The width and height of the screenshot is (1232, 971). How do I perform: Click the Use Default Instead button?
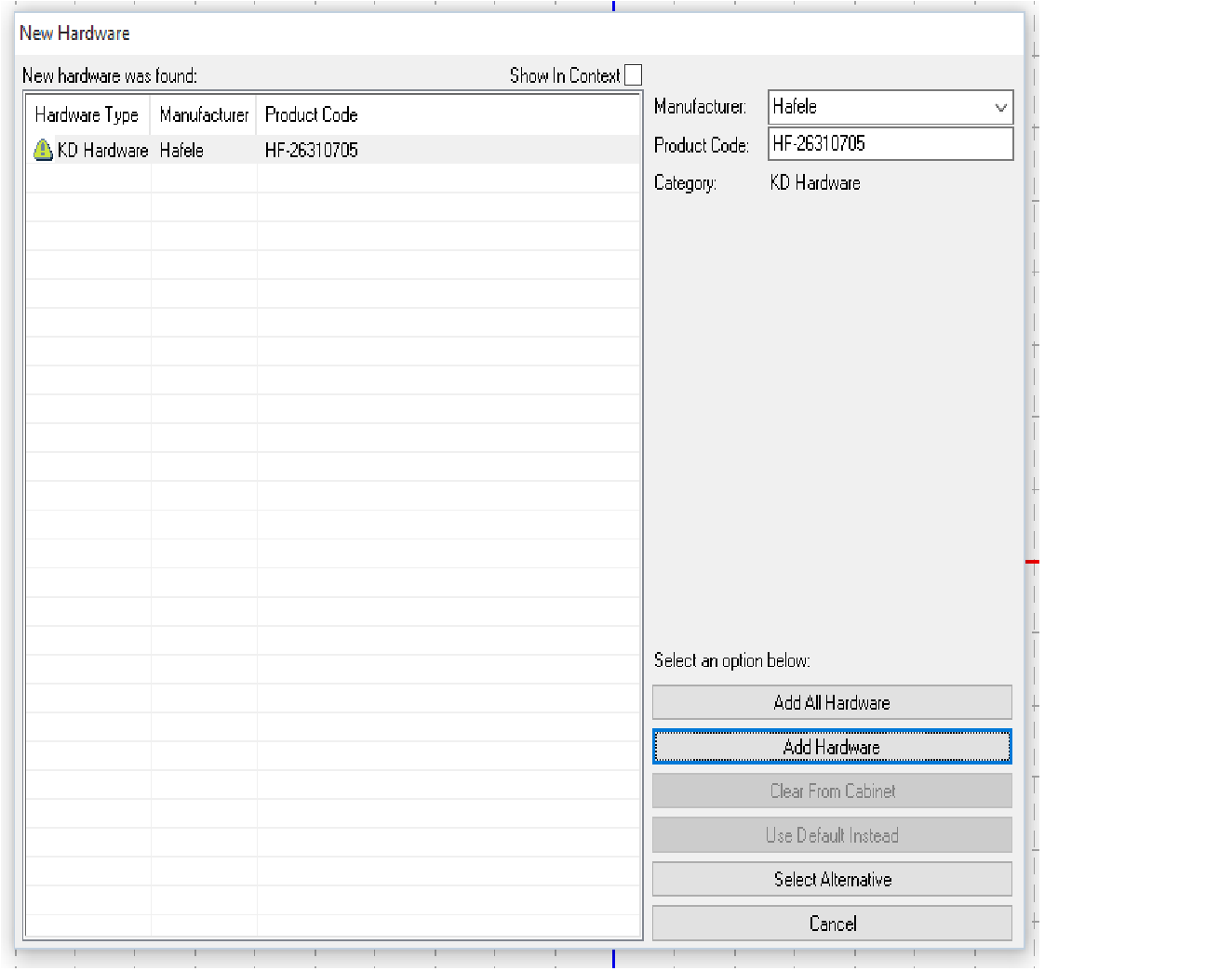click(832, 835)
